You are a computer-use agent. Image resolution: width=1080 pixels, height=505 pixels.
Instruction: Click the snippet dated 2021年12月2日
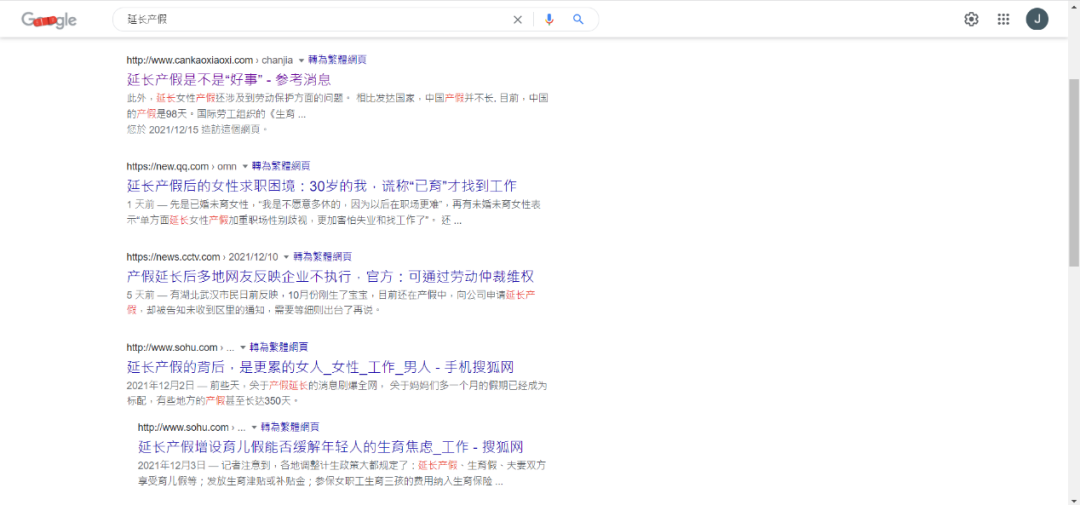(338, 393)
